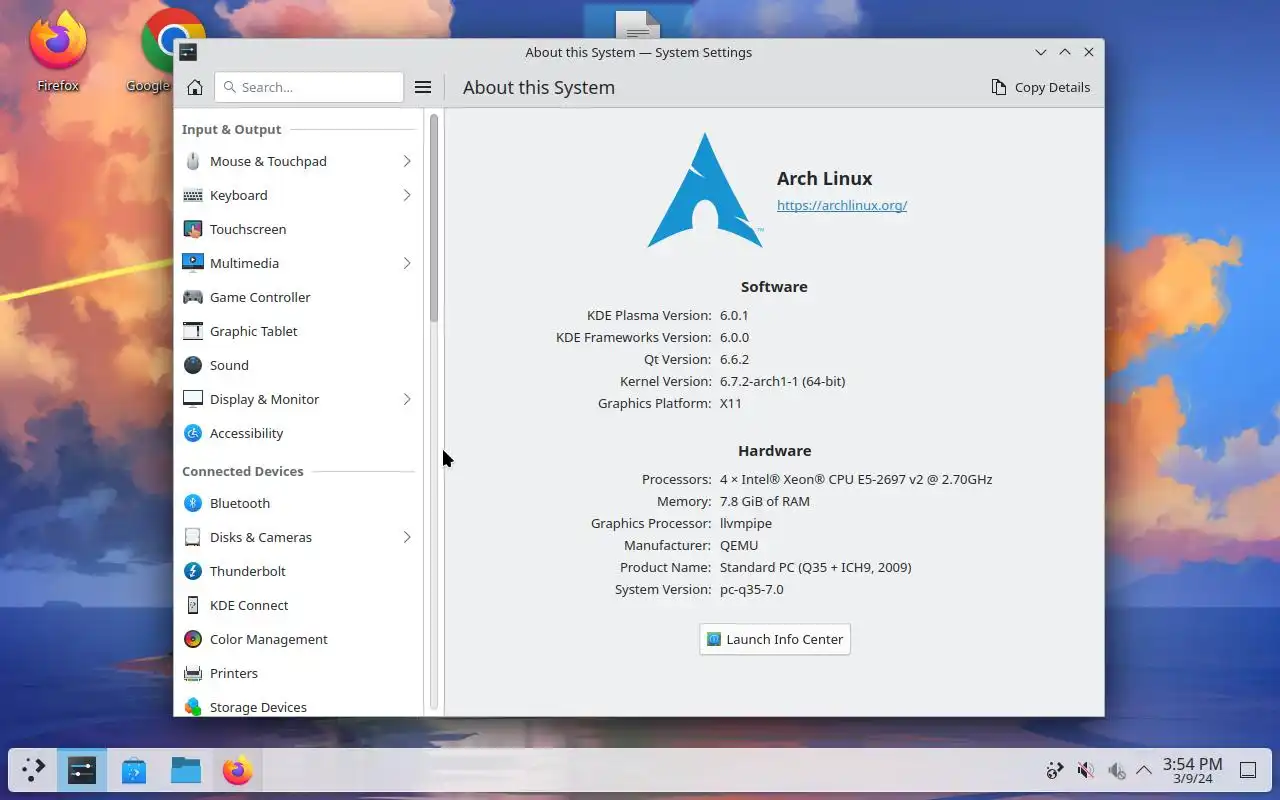Click System Settings taskbar icon
Image resolution: width=1280 pixels, height=800 pixels.
[x=82, y=770]
